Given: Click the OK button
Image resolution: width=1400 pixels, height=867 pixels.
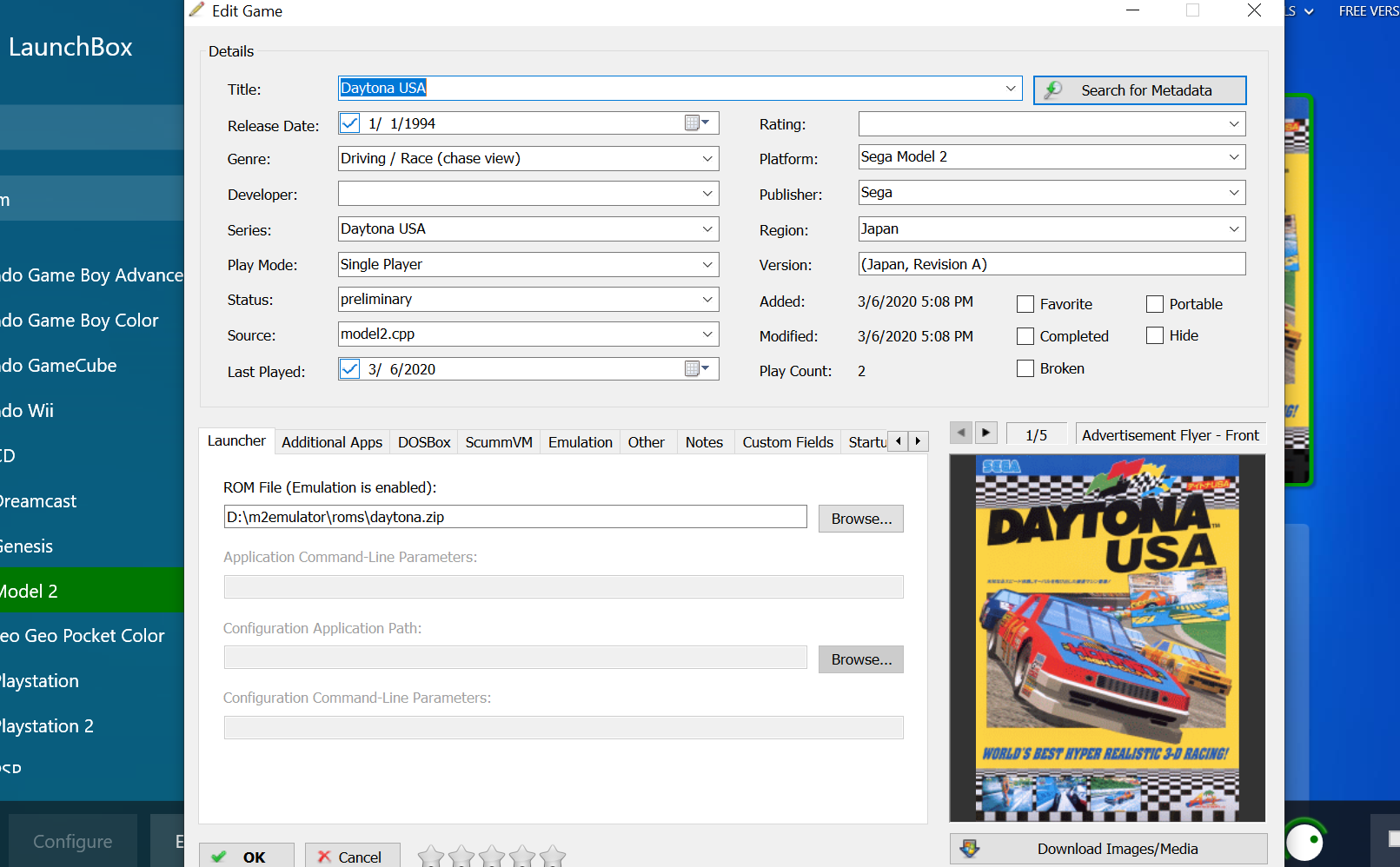Looking at the screenshot, I should pos(247,856).
